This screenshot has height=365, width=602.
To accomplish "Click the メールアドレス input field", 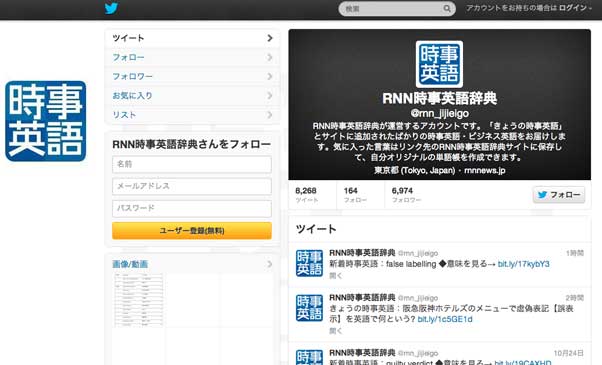I will (x=192, y=186).
